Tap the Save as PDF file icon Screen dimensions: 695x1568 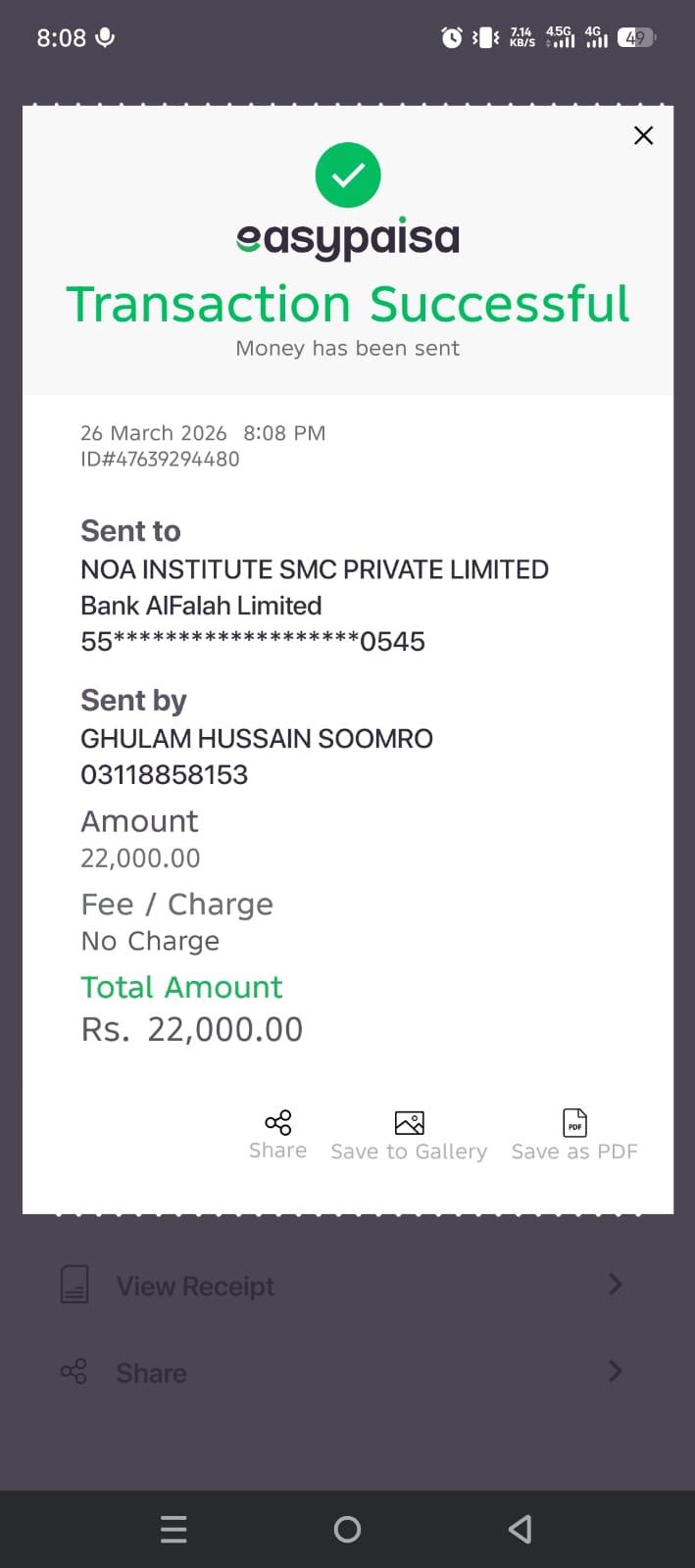click(574, 1122)
